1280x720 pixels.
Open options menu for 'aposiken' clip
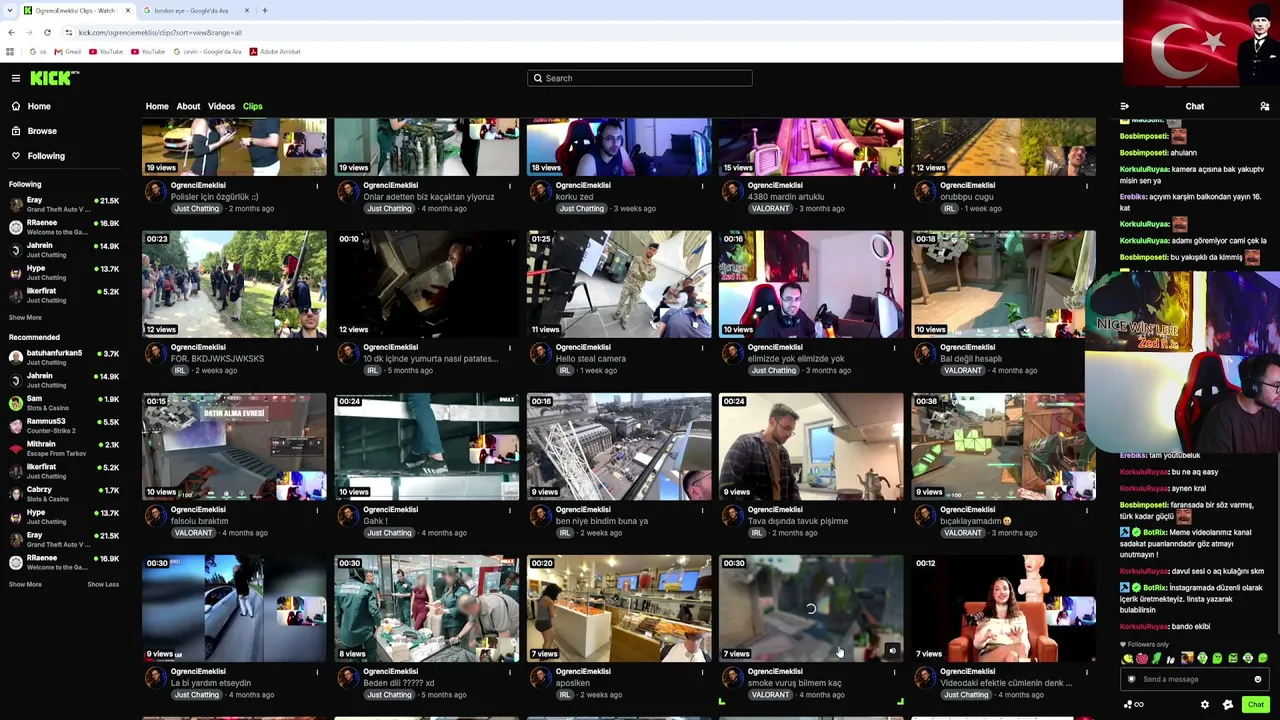coord(702,672)
